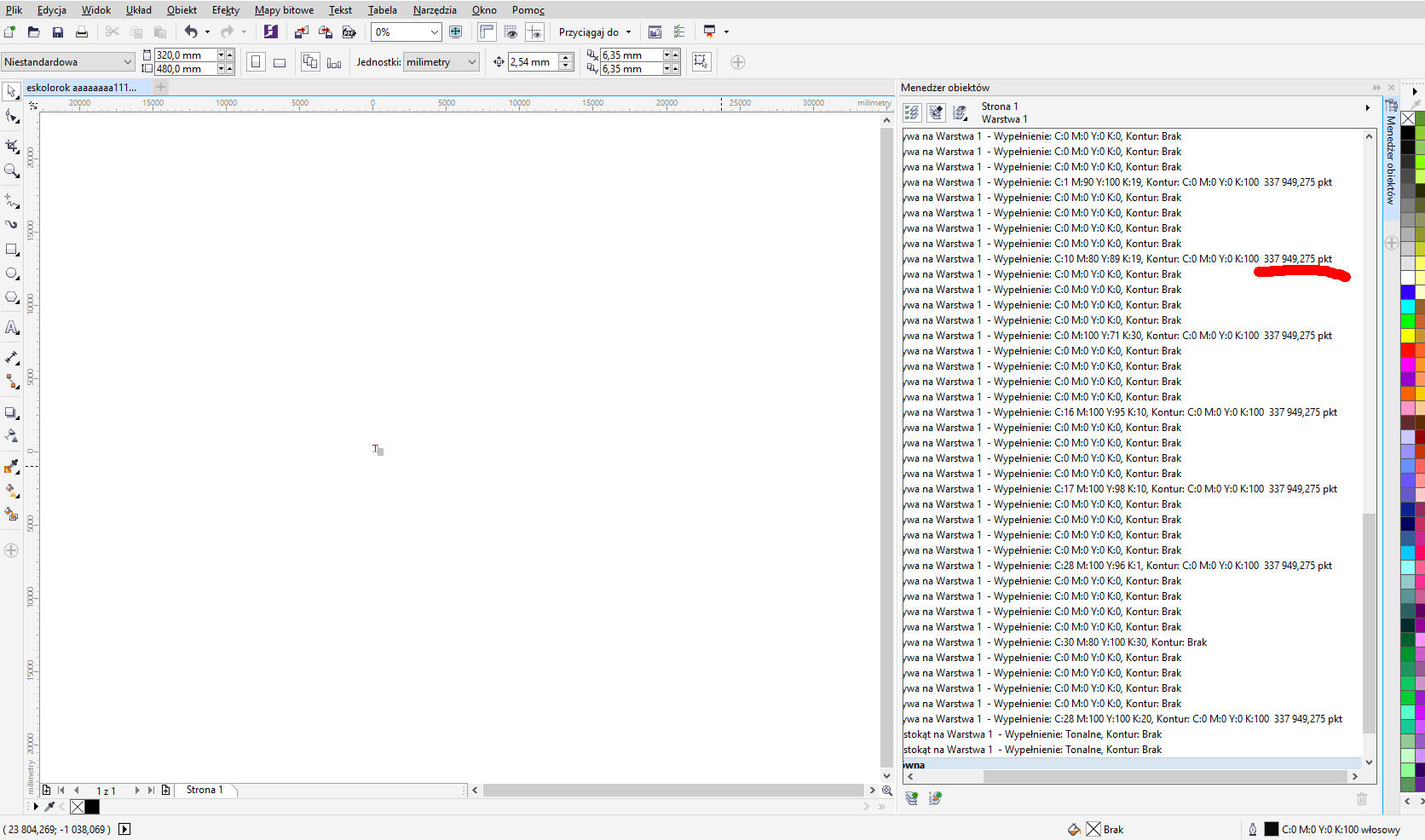Activate the Crop tool in the toolbox

(x=12, y=147)
